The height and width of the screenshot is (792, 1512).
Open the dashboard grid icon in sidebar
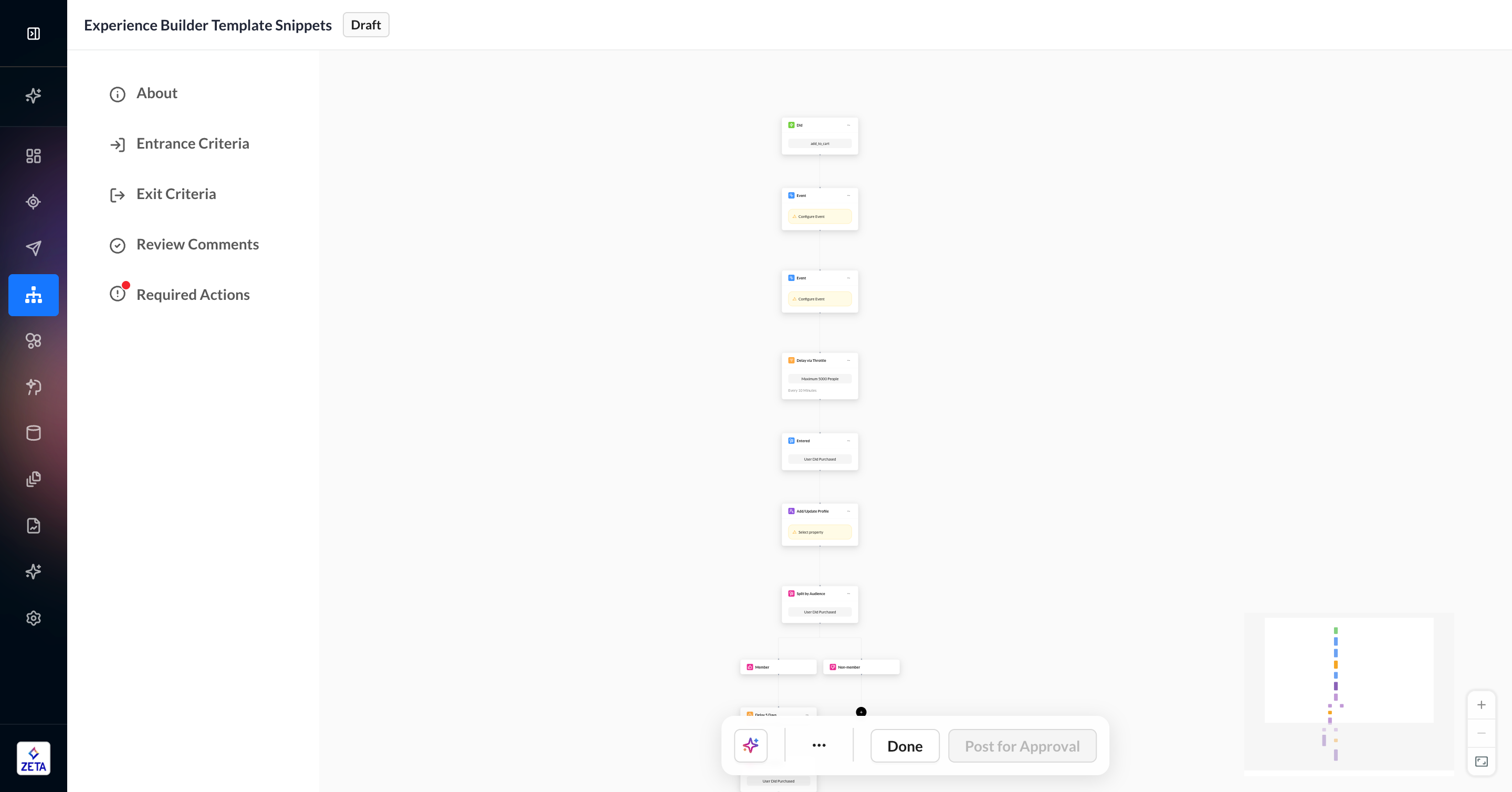[x=34, y=155]
